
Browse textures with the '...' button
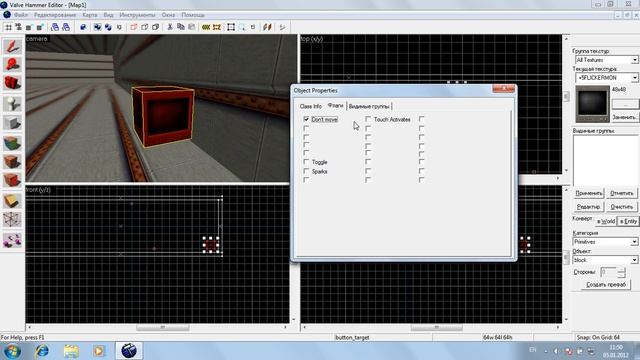pos(625,104)
